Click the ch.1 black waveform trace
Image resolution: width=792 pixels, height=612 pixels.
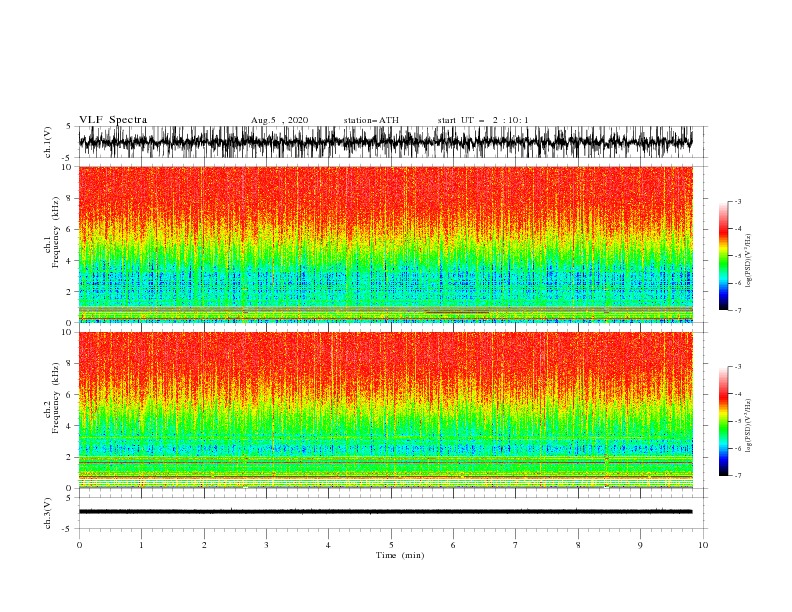pos(385,142)
